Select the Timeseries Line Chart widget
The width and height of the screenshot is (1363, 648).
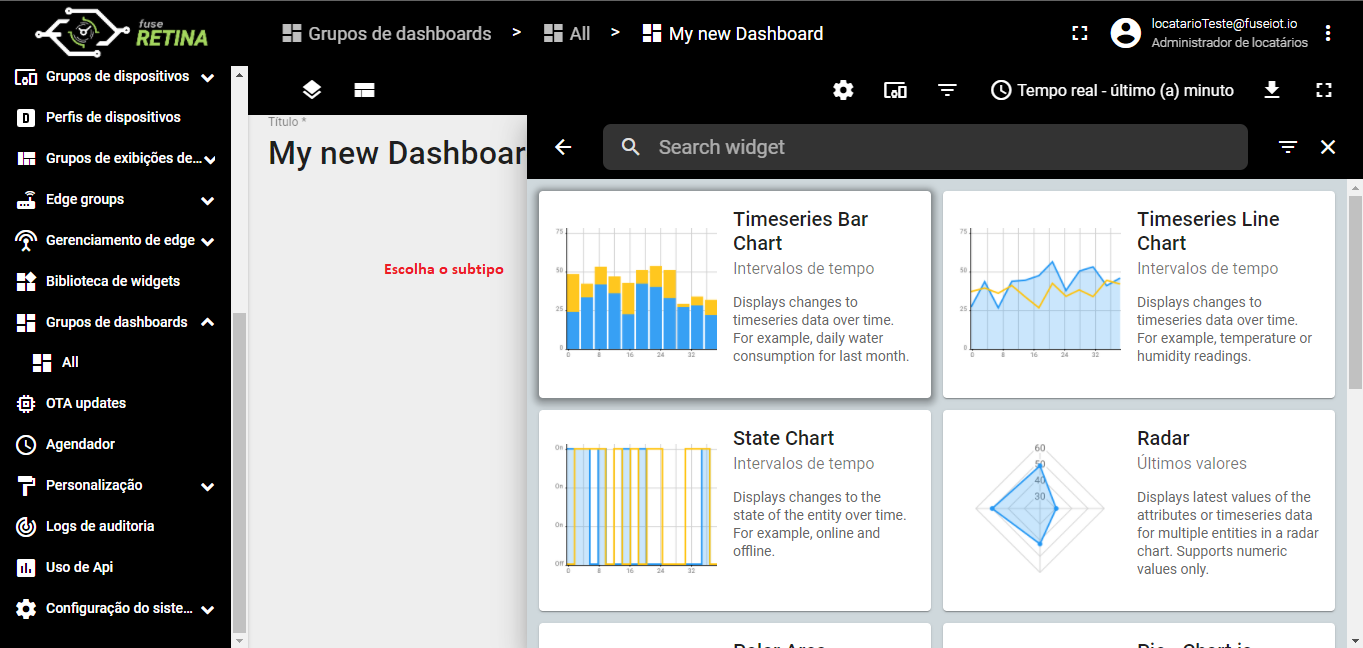(x=1139, y=294)
